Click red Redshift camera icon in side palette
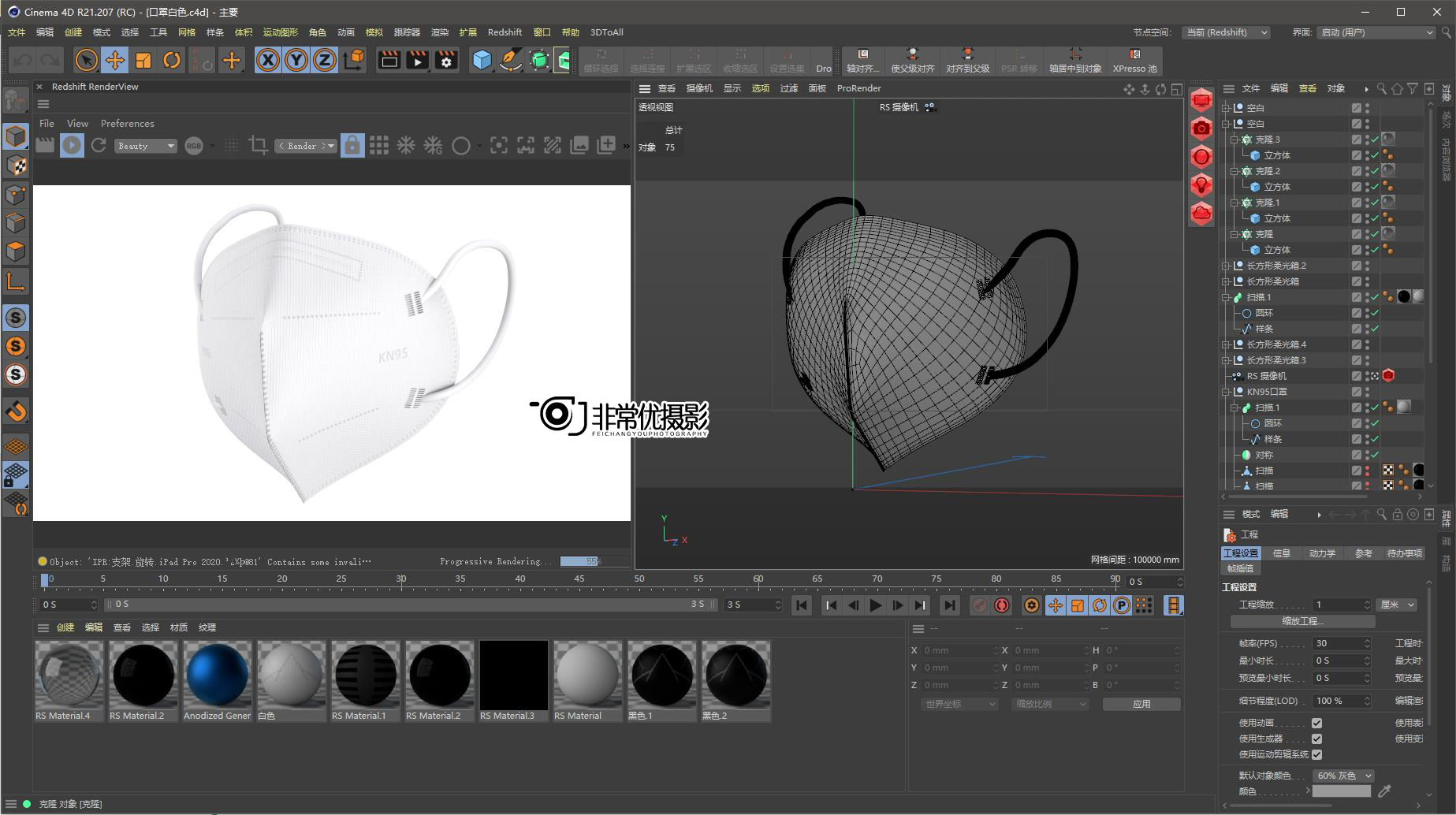Image resolution: width=1456 pixels, height=815 pixels. tap(1201, 128)
